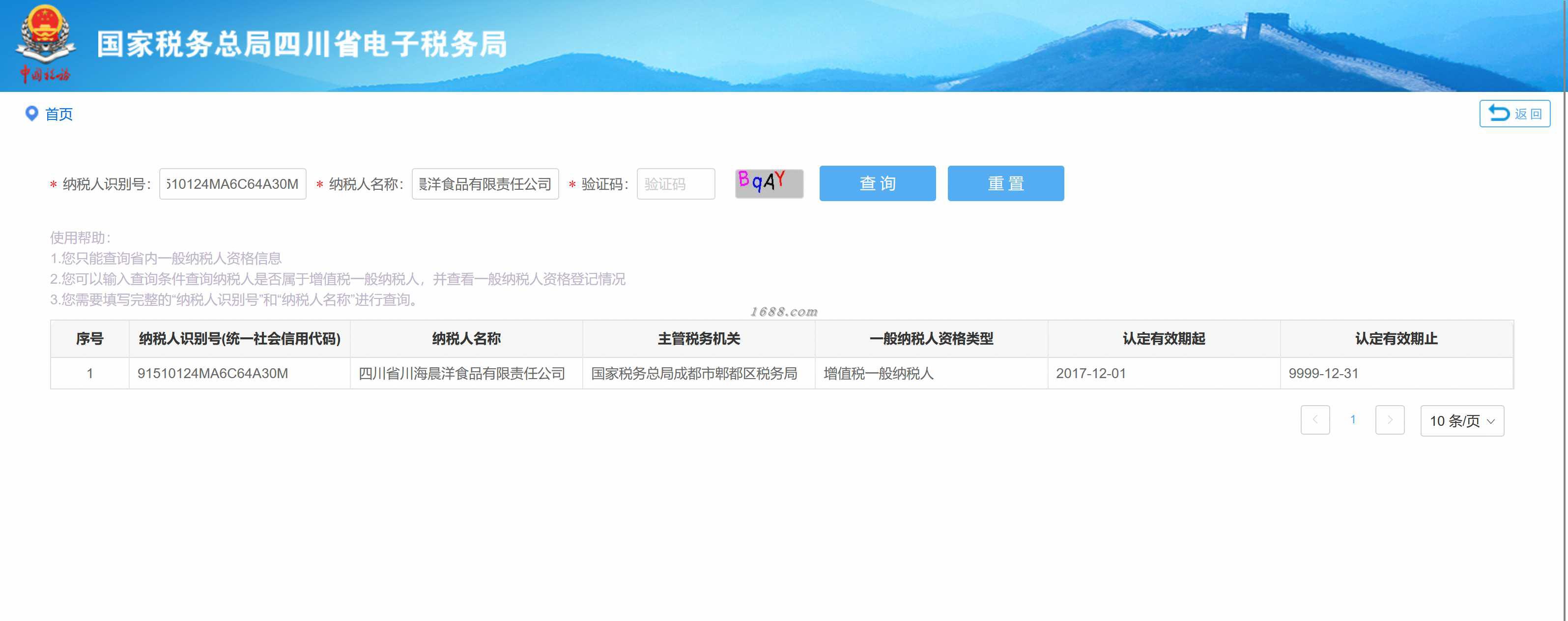Select page number 1 in pagination
This screenshot has height=621, width=1568.
[x=1352, y=419]
